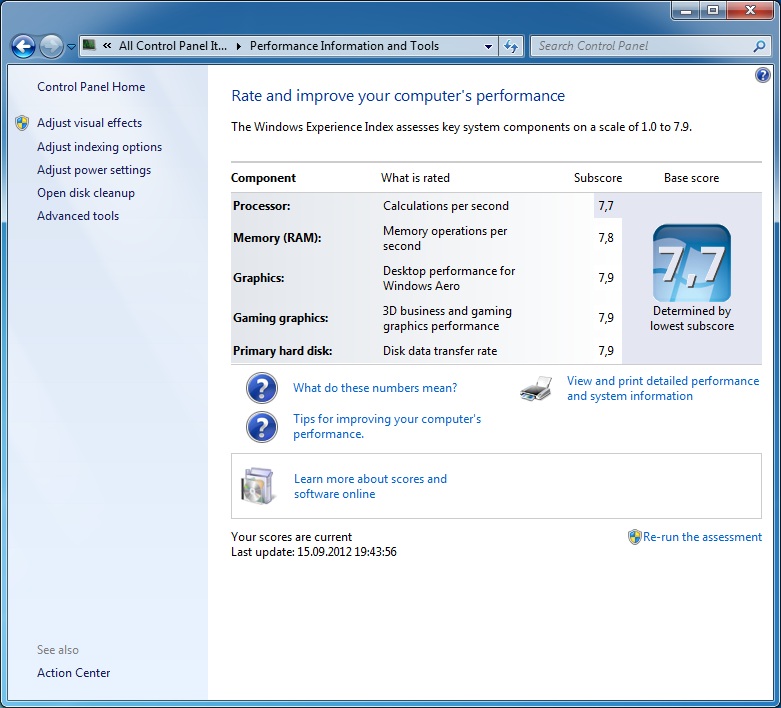The height and width of the screenshot is (708, 781).
Task: Open help with the blue question icon
Action: pyautogui.click(x=763, y=75)
